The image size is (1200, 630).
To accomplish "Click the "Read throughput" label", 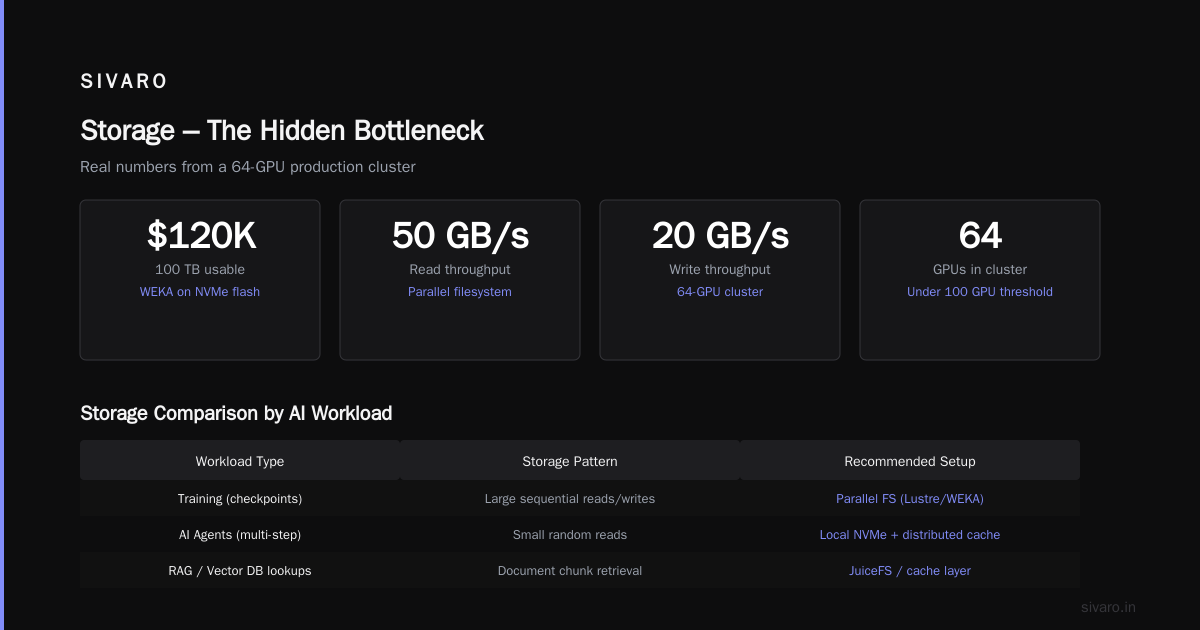I will coord(460,269).
